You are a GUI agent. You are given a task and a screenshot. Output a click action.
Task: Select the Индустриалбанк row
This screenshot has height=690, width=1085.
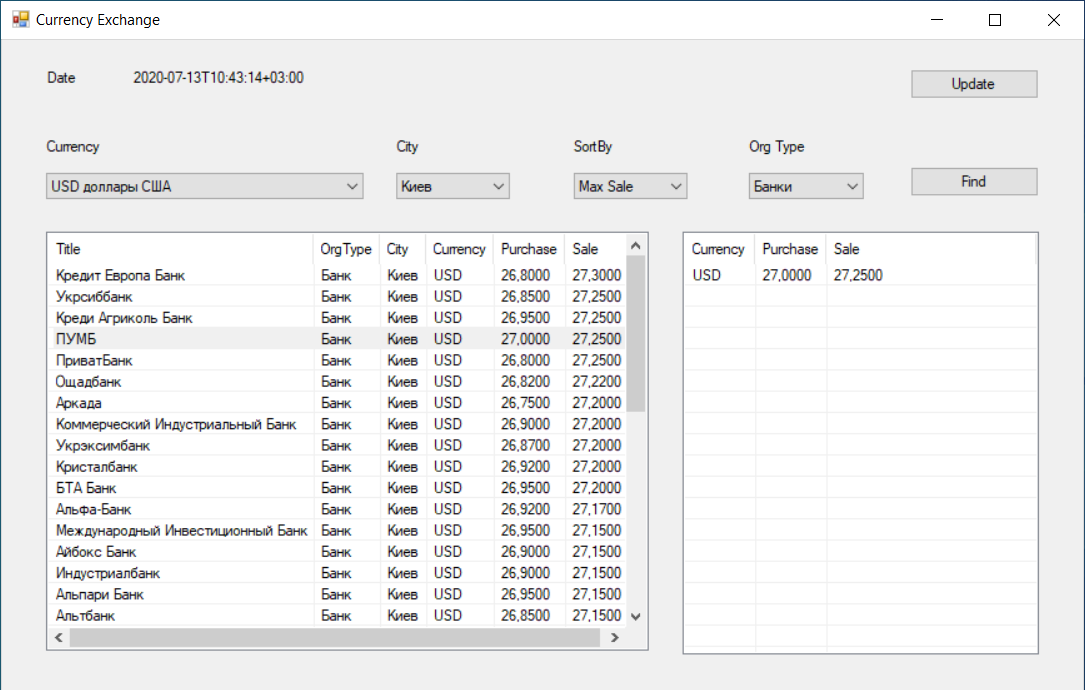[337, 574]
